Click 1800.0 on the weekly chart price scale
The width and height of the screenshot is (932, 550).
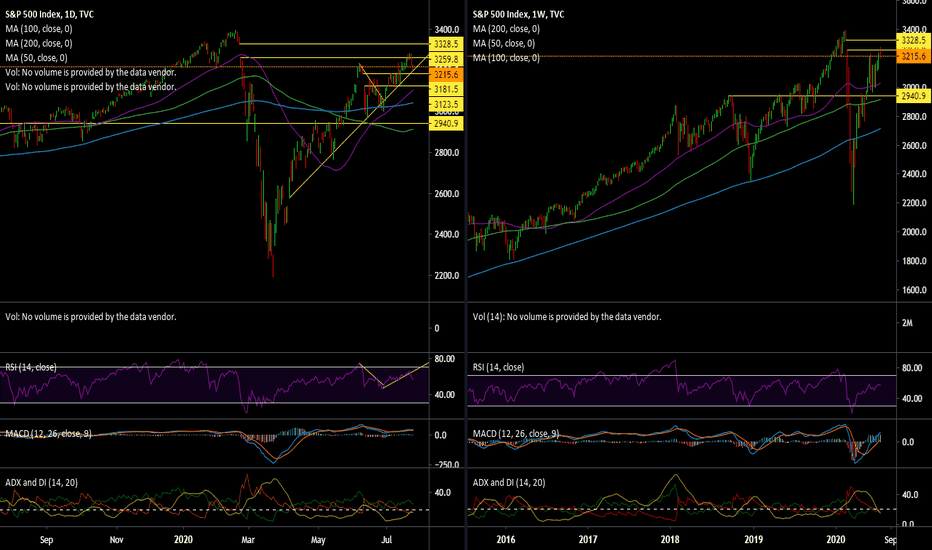914,261
